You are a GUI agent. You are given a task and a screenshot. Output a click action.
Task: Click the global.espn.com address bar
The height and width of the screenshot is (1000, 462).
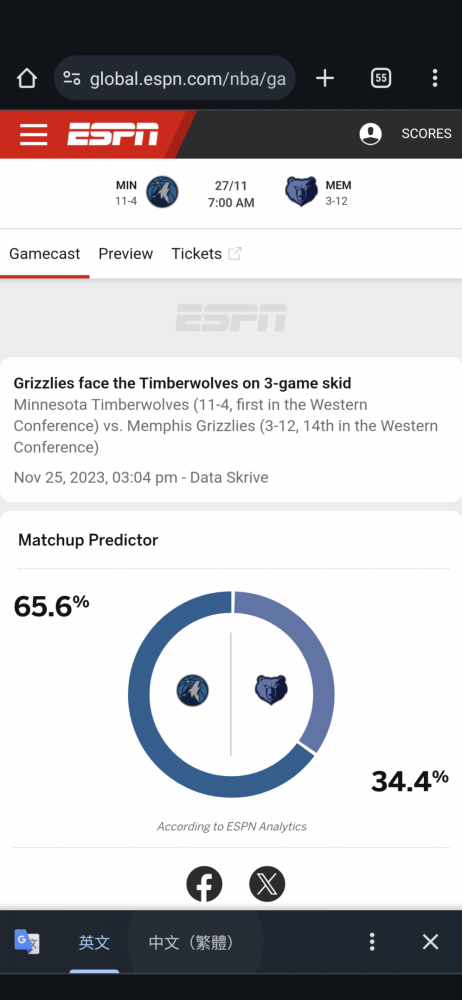coord(175,78)
